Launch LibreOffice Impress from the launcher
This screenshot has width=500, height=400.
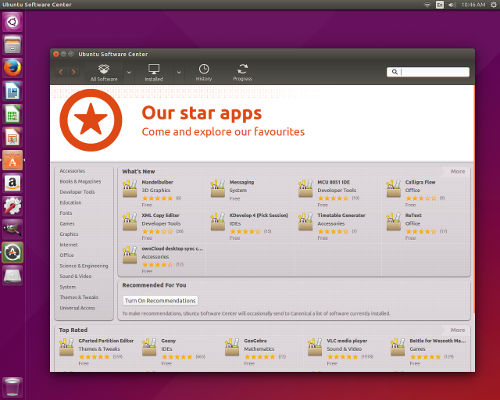click(x=13, y=137)
